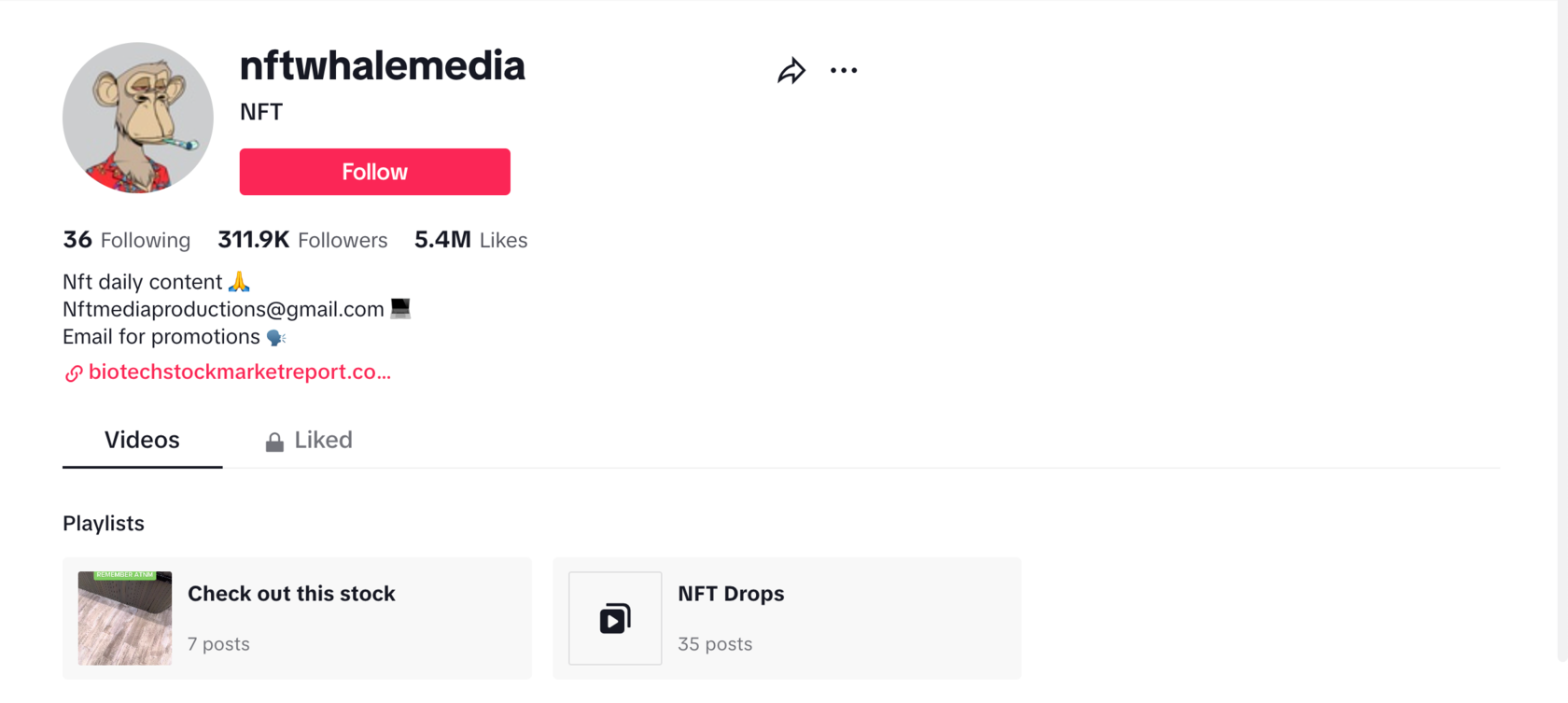Click the nftwhalemedia username heading
The width and height of the screenshot is (1568, 703).
(383, 65)
